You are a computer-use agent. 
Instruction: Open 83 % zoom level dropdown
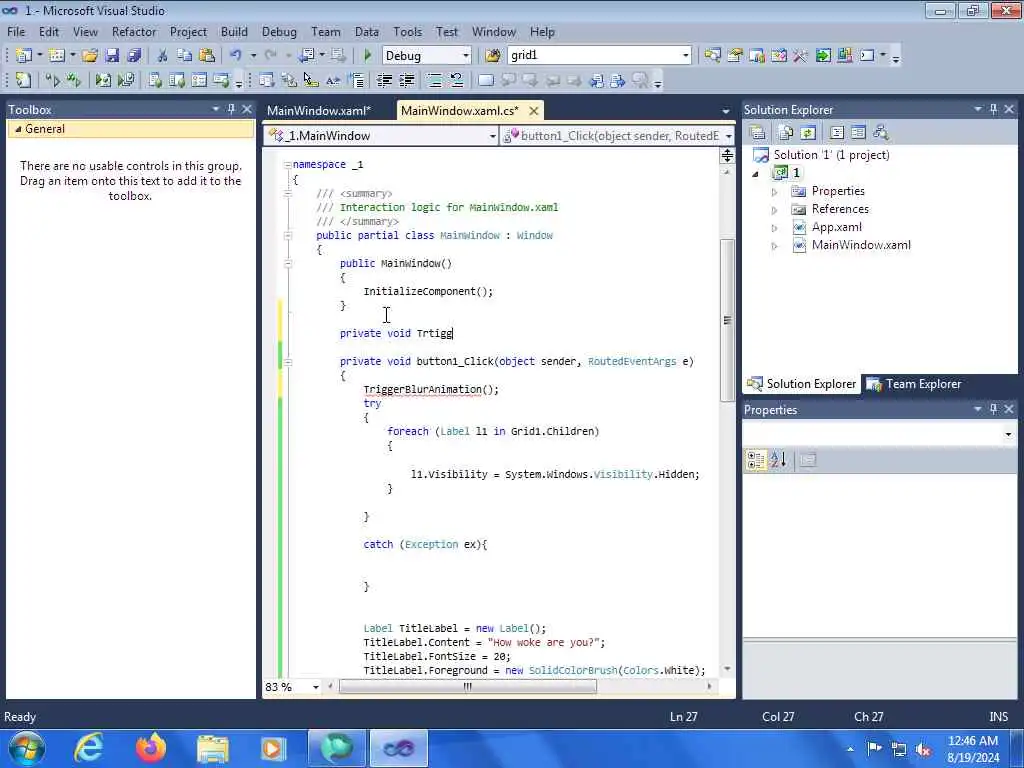coord(316,687)
